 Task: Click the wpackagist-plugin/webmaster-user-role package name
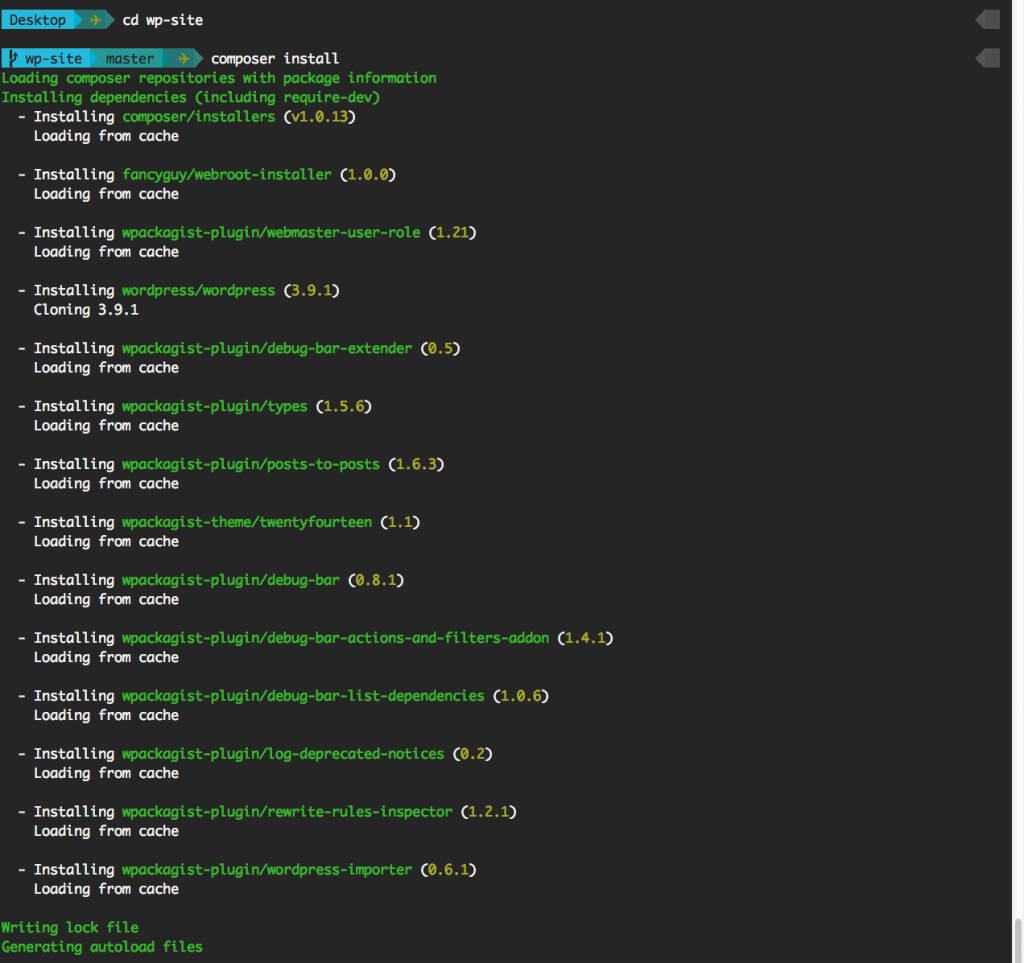(271, 233)
